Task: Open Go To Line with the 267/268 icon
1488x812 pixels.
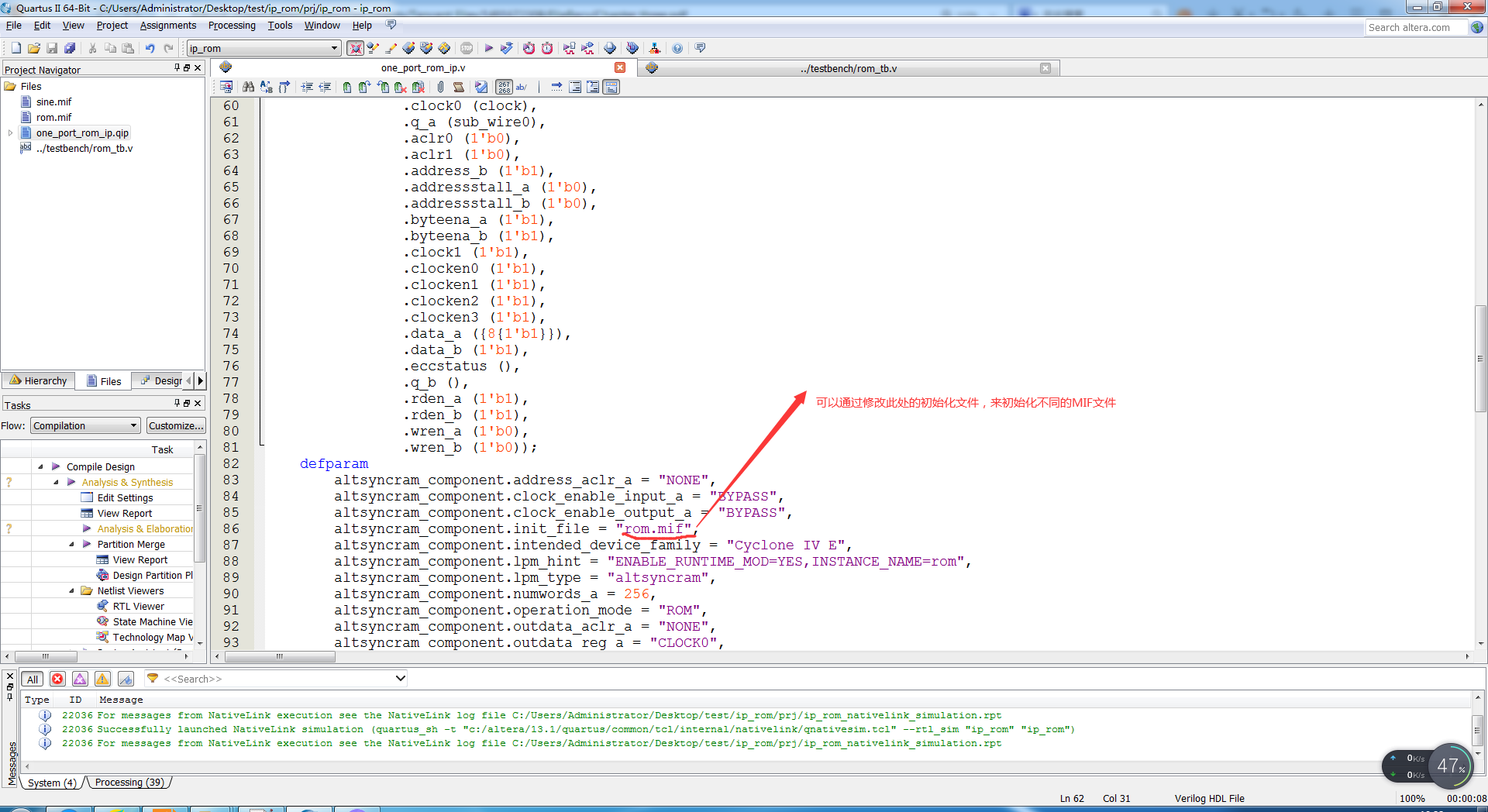Action: coord(504,87)
